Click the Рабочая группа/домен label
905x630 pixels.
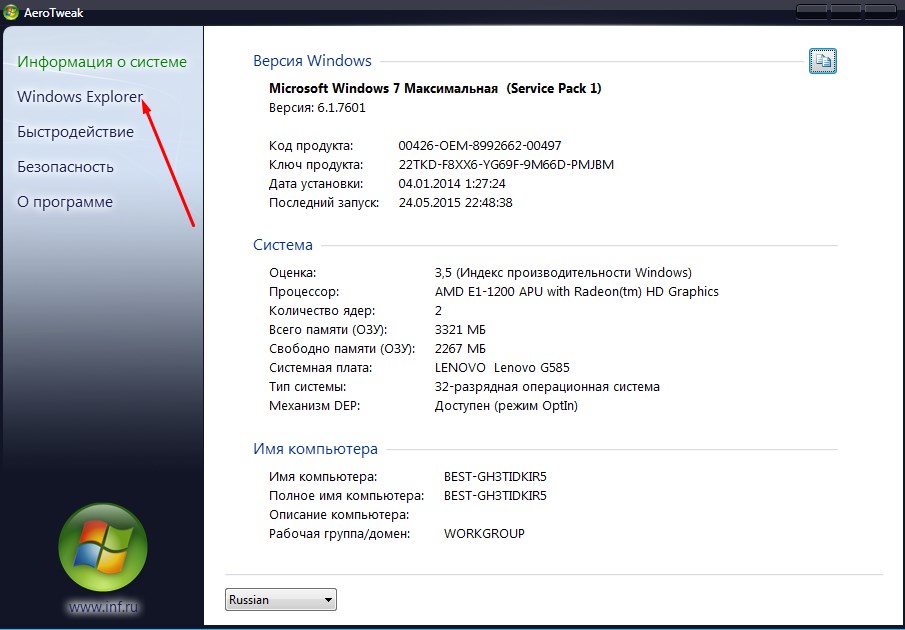pos(339,534)
